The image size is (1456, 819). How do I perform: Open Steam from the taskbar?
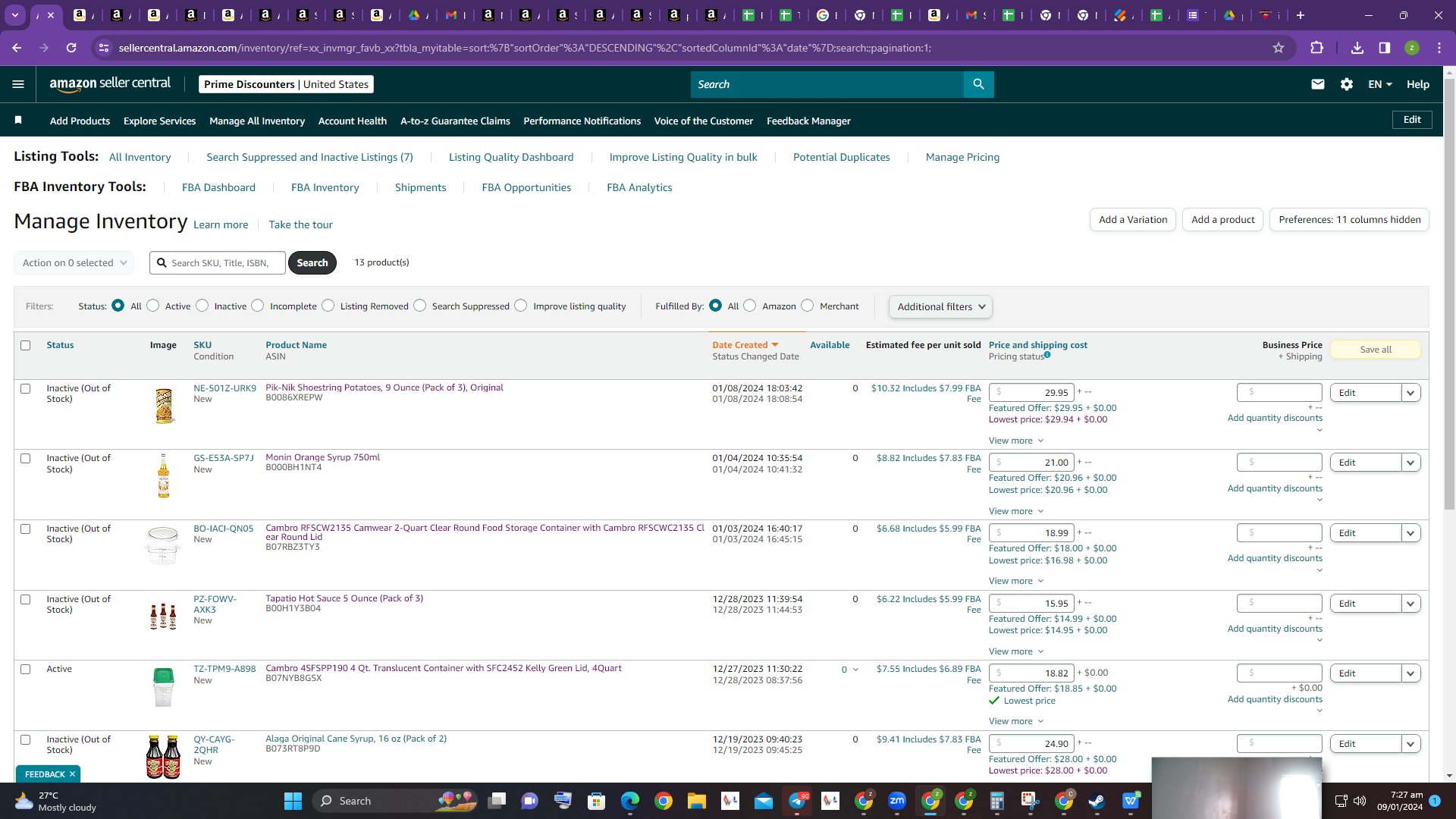pyautogui.click(x=1097, y=801)
